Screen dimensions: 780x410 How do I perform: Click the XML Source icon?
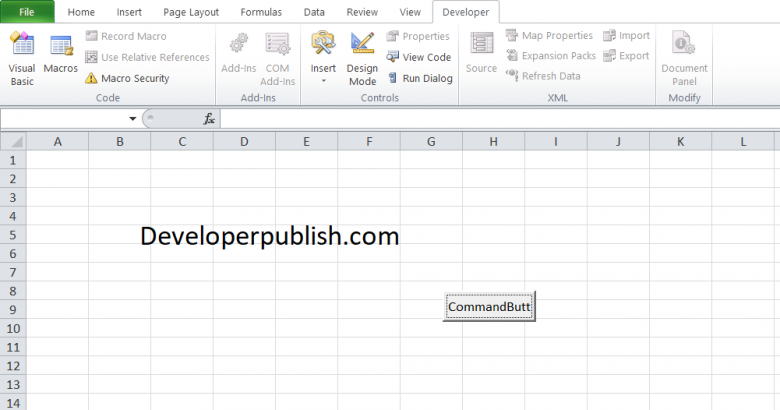481,56
